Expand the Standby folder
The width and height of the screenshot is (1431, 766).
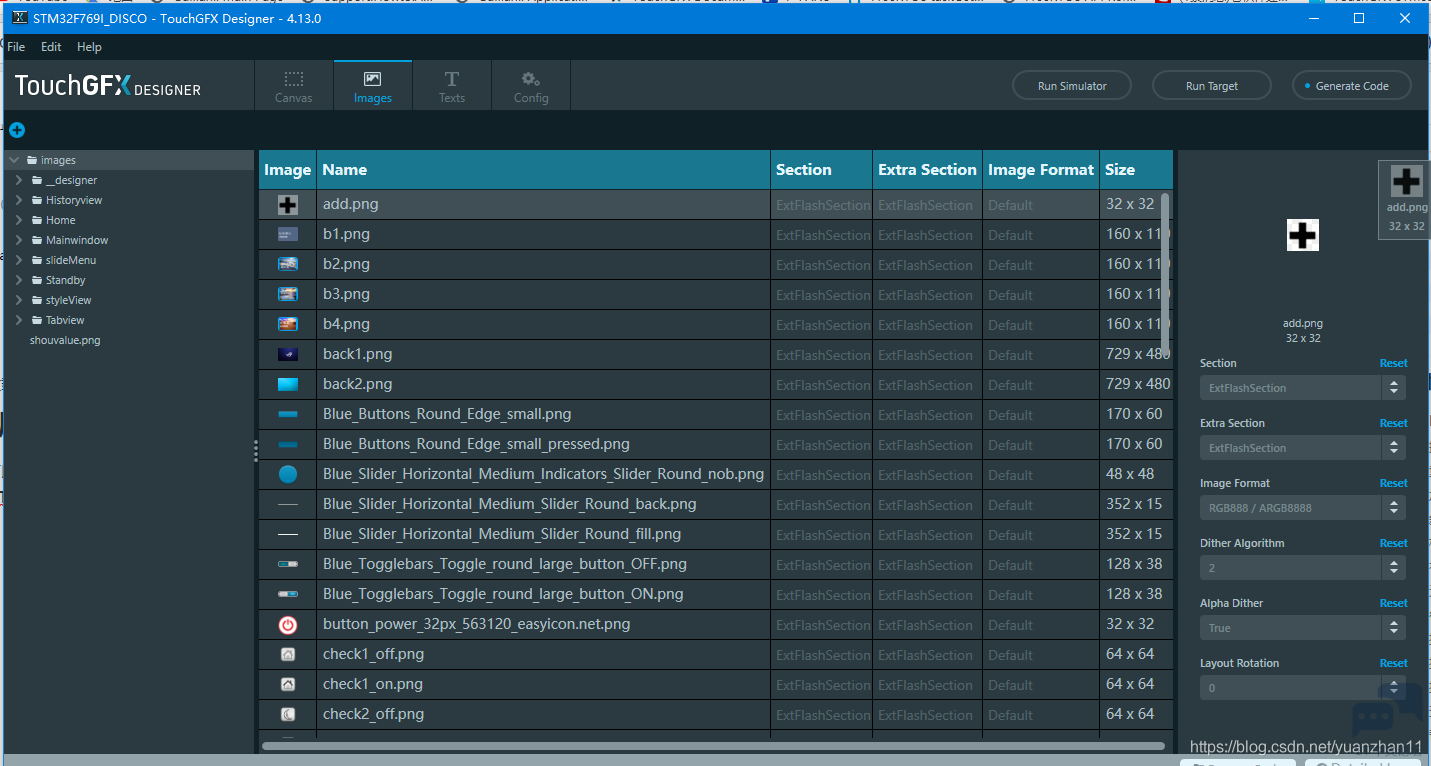19,280
